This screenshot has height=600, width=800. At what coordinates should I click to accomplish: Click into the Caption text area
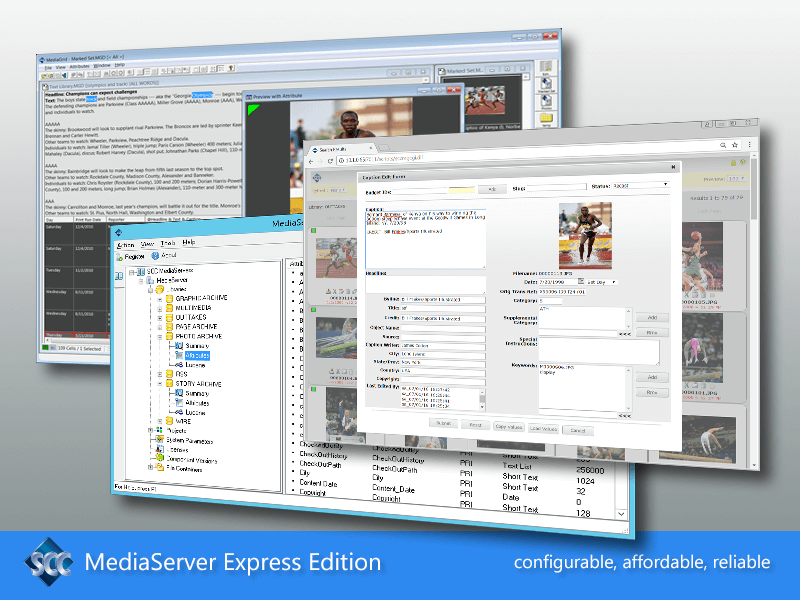click(425, 239)
